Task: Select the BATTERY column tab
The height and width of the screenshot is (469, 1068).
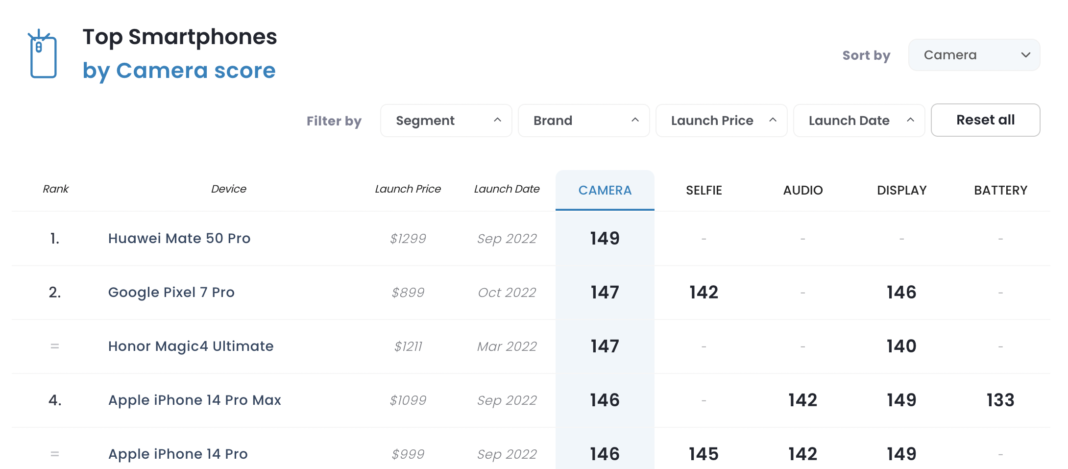Action: tap(1000, 190)
